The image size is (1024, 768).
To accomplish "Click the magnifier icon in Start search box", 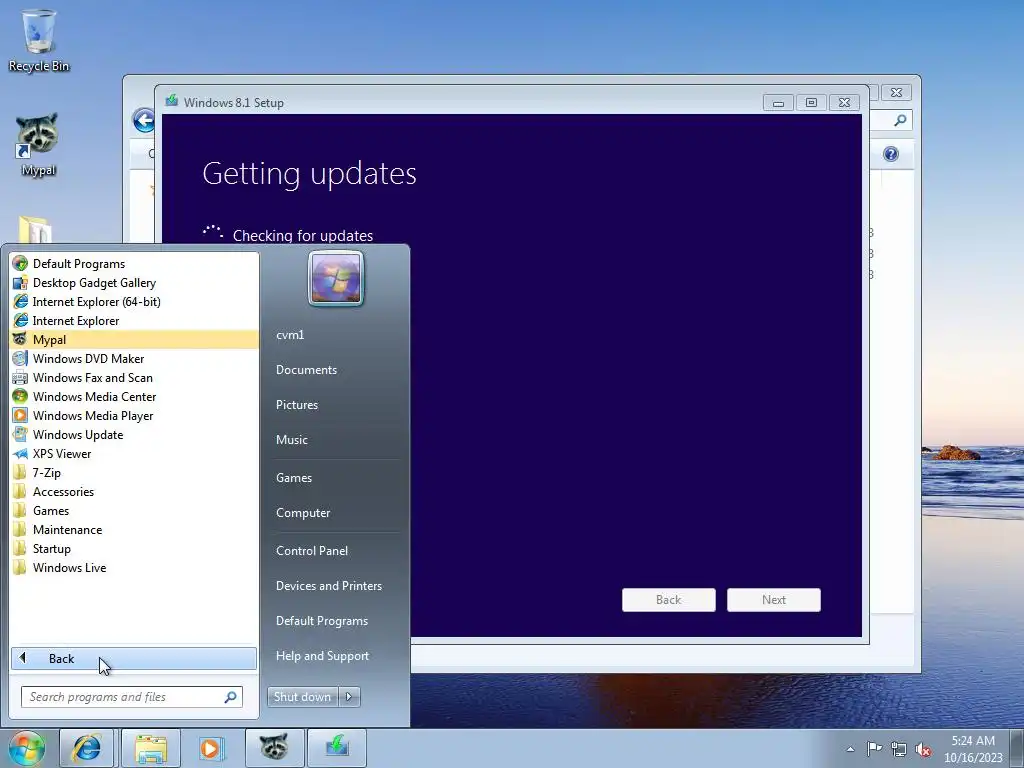I will pyautogui.click(x=230, y=697).
